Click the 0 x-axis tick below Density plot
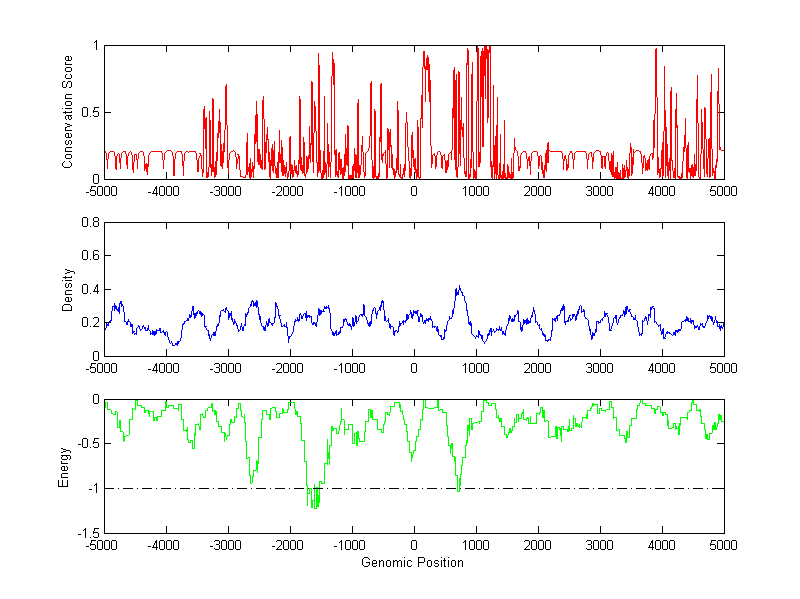800x599 pixels. pos(414,369)
